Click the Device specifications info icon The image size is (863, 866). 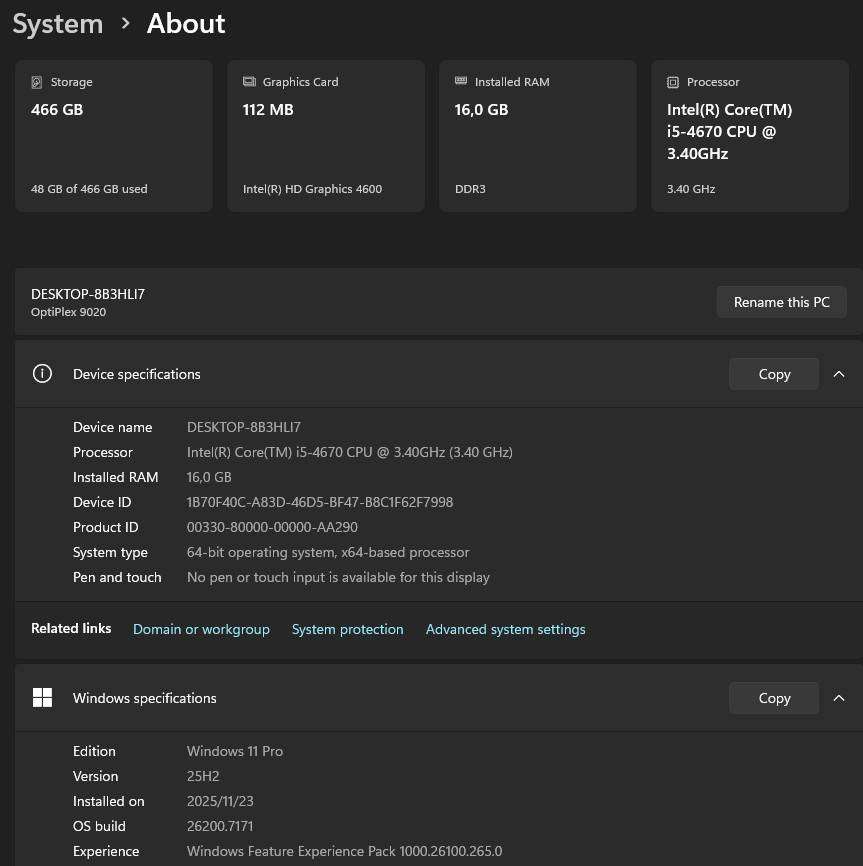click(x=42, y=373)
